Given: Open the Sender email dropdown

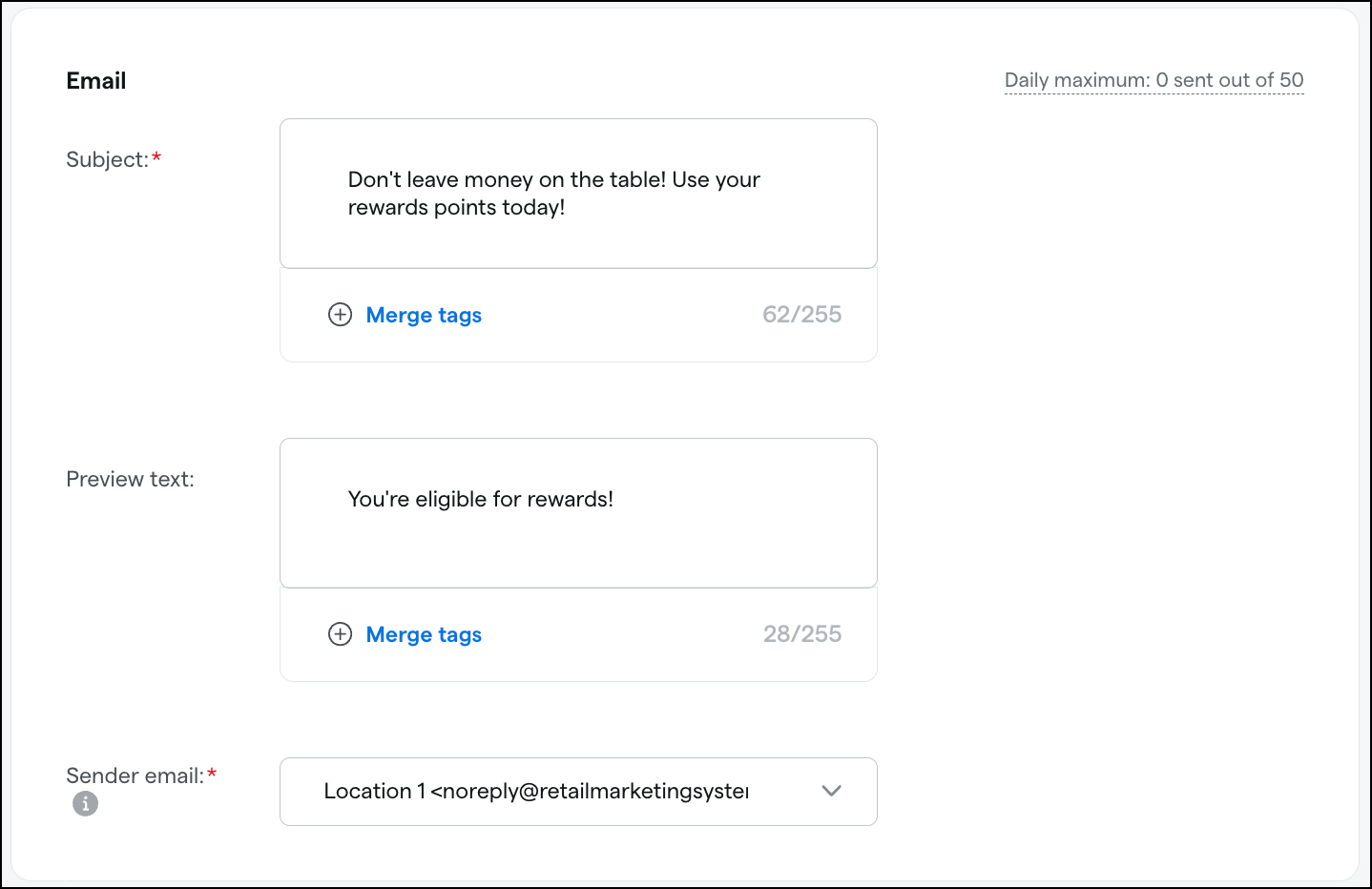Looking at the screenshot, I should [x=578, y=792].
